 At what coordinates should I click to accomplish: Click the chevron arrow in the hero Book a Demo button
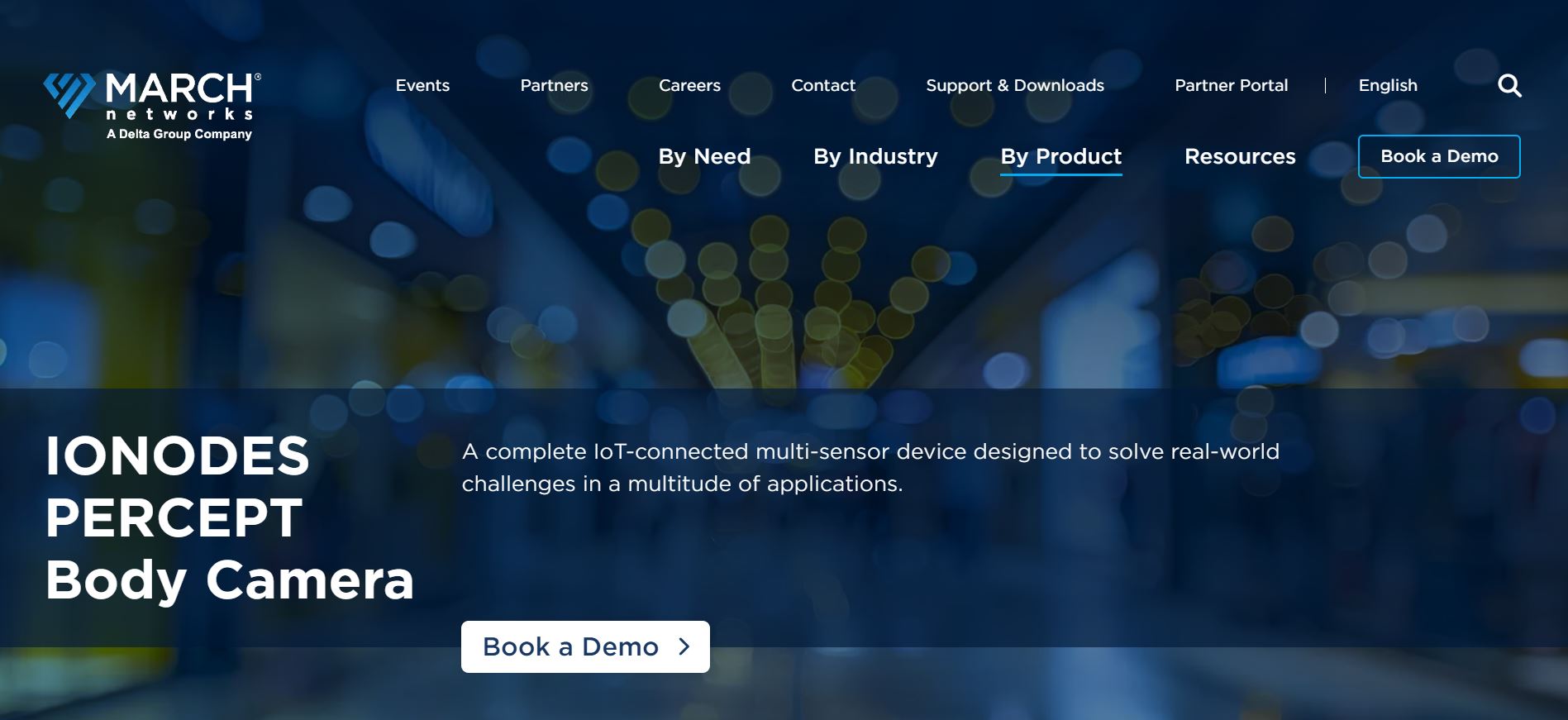(x=684, y=646)
